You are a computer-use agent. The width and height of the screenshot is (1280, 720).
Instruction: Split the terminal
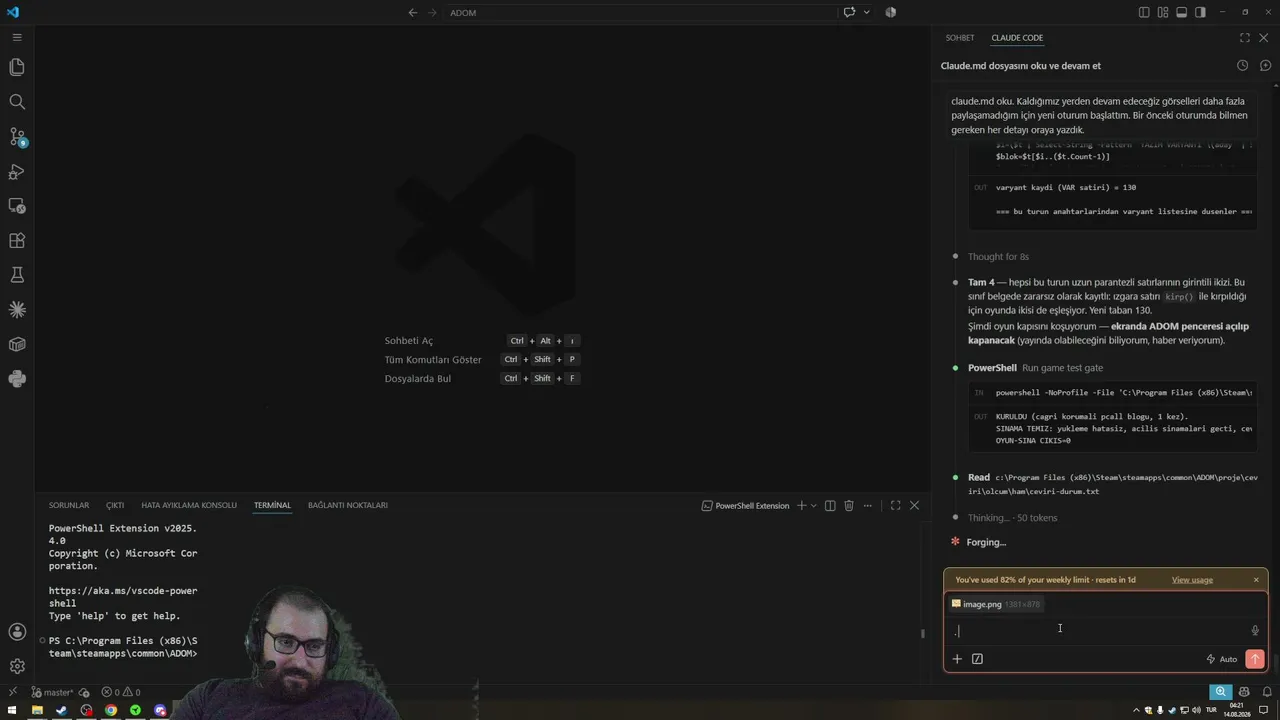[829, 506]
